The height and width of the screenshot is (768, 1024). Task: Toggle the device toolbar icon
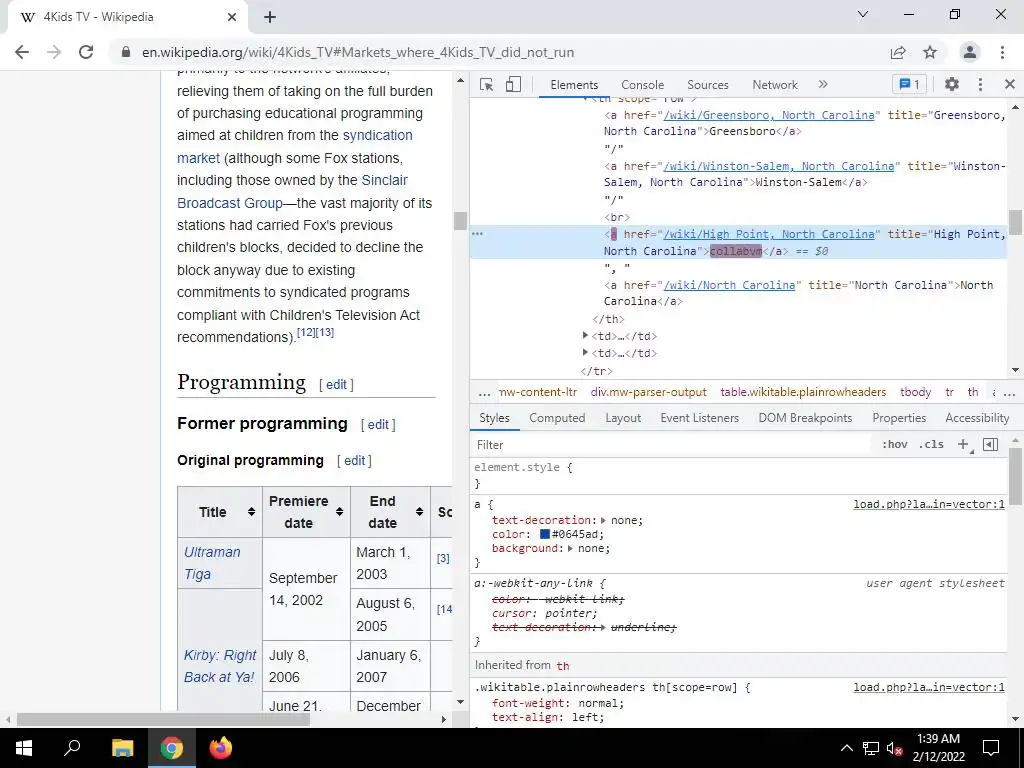coord(513,84)
